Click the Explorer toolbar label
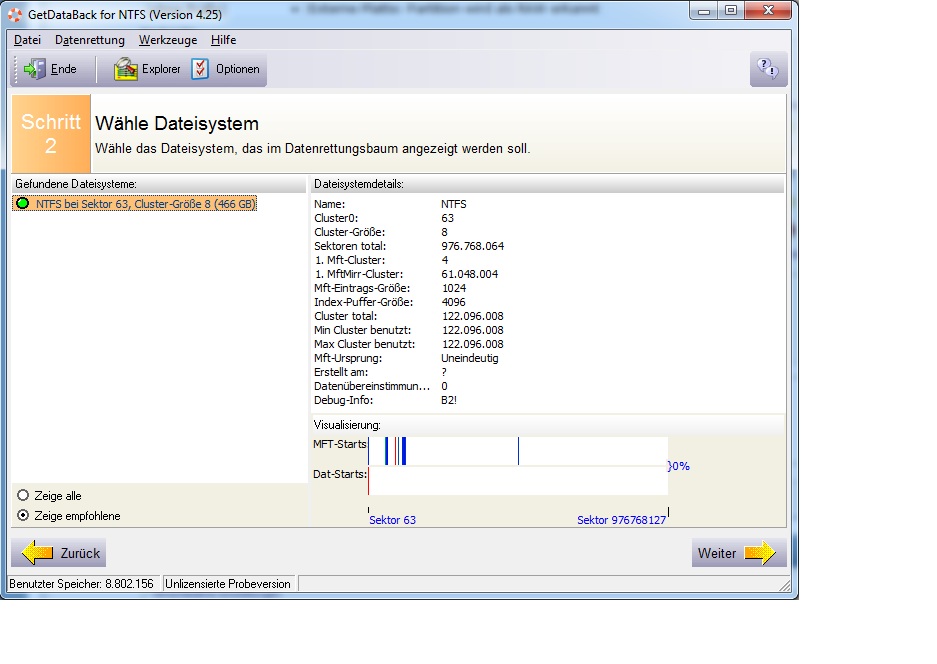 [161, 69]
